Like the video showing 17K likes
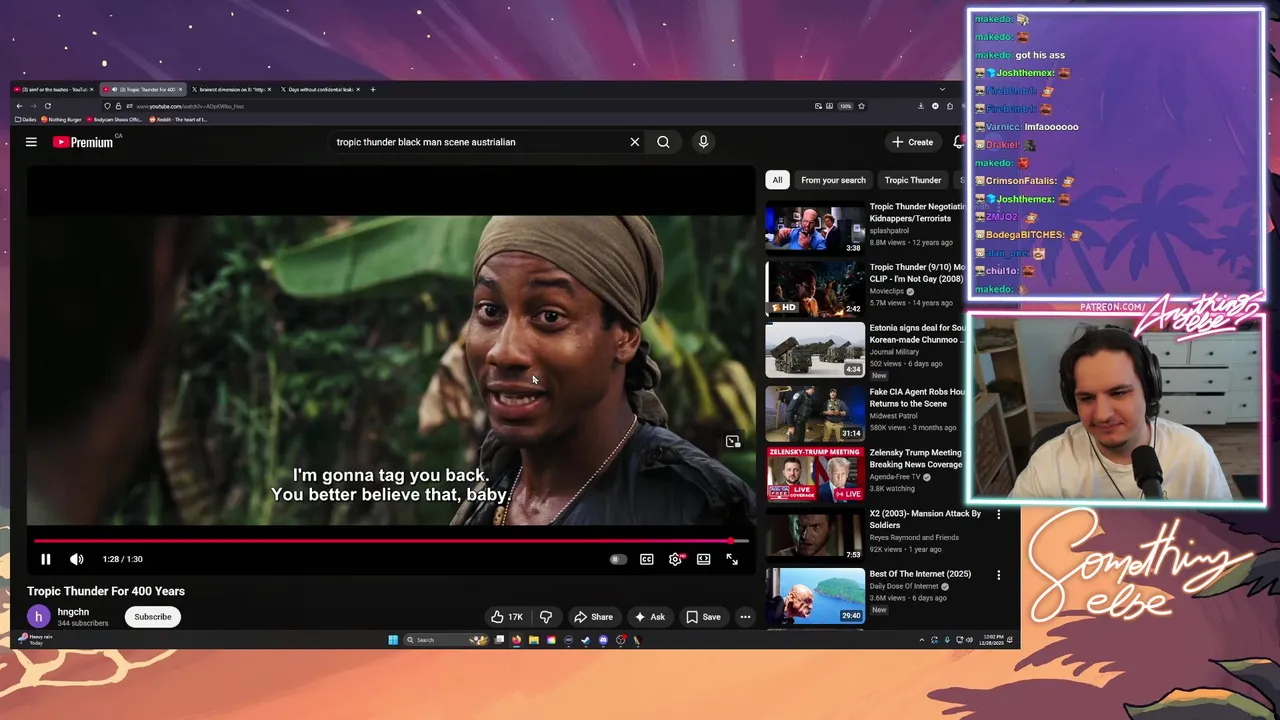This screenshot has height=720, width=1280. pyautogui.click(x=507, y=617)
